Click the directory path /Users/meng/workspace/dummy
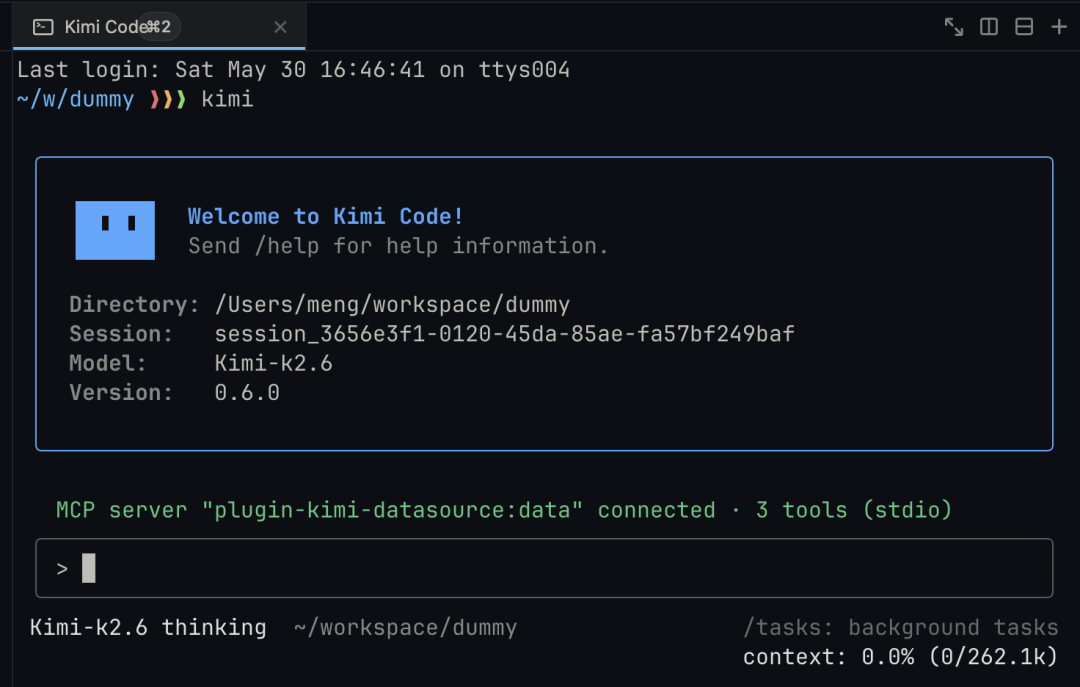Viewport: 1080px width, 687px height. (392, 305)
